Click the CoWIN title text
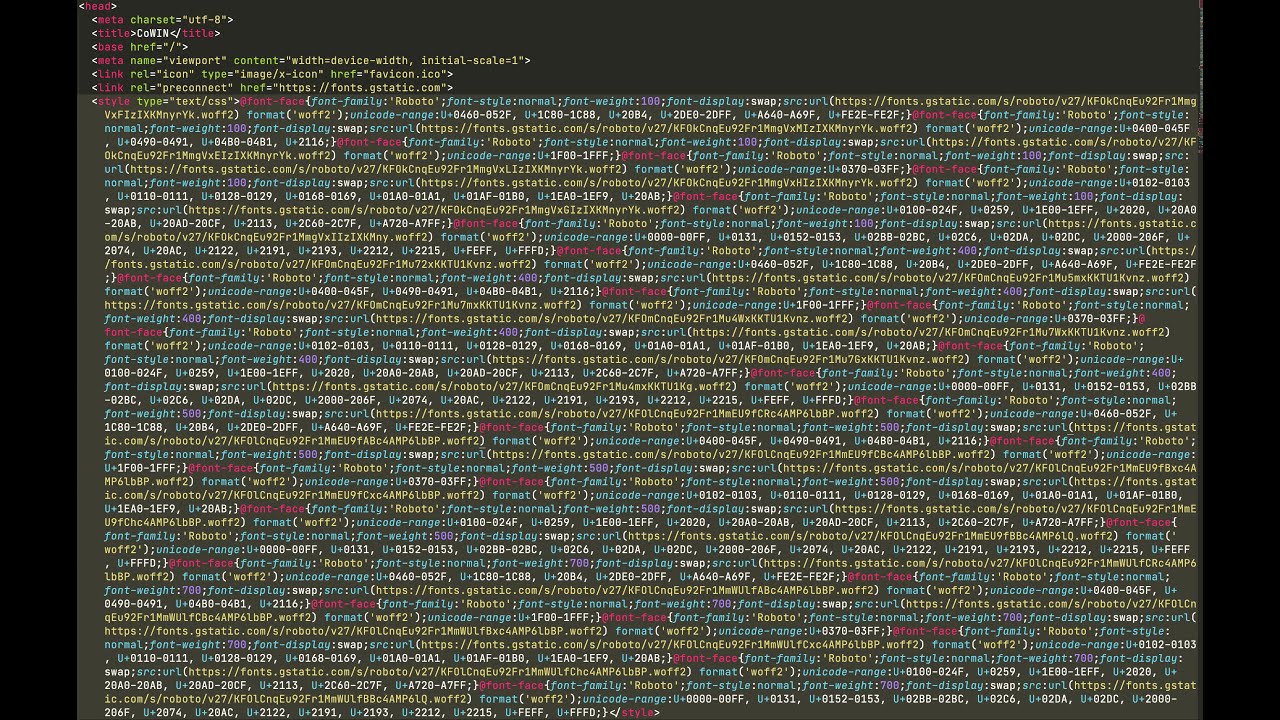 pos(152,33)
